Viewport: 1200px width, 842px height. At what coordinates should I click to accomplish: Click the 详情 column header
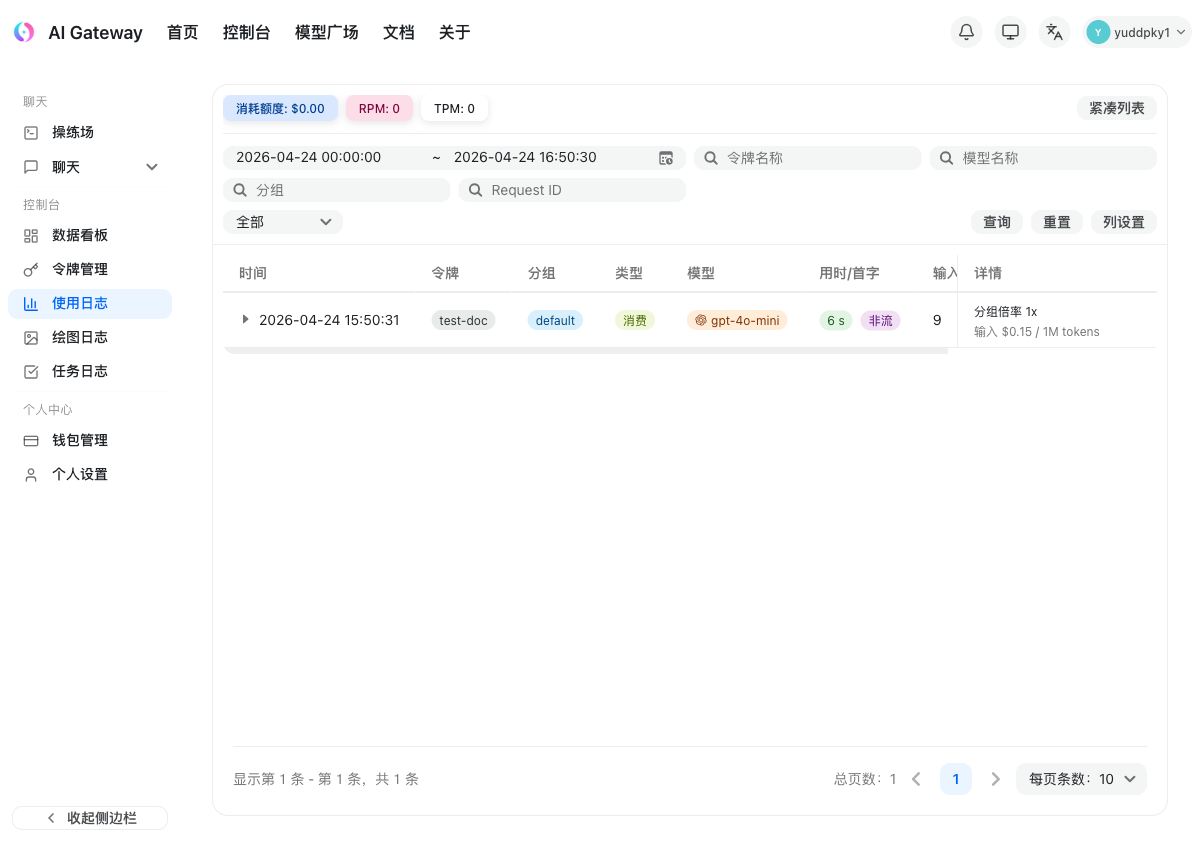(988, 273)
